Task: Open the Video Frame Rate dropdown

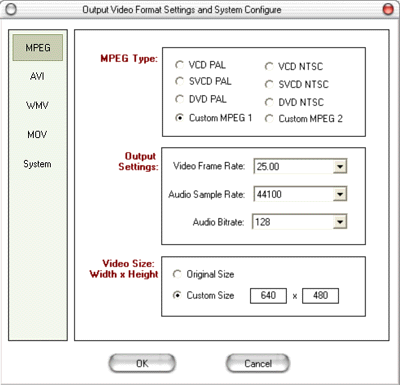Action: [340, 166]
